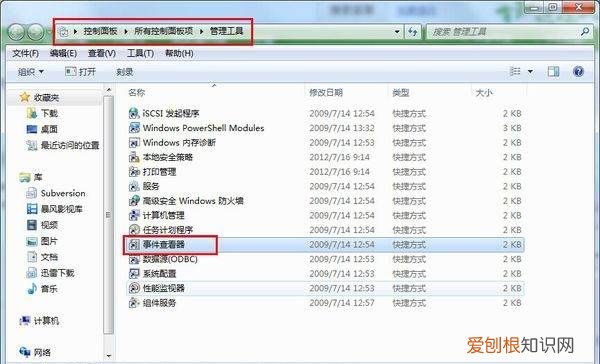The image size is (600, 364).
Task: Click the change view icon
Action: pyautogui.click(x=515, y=72)
